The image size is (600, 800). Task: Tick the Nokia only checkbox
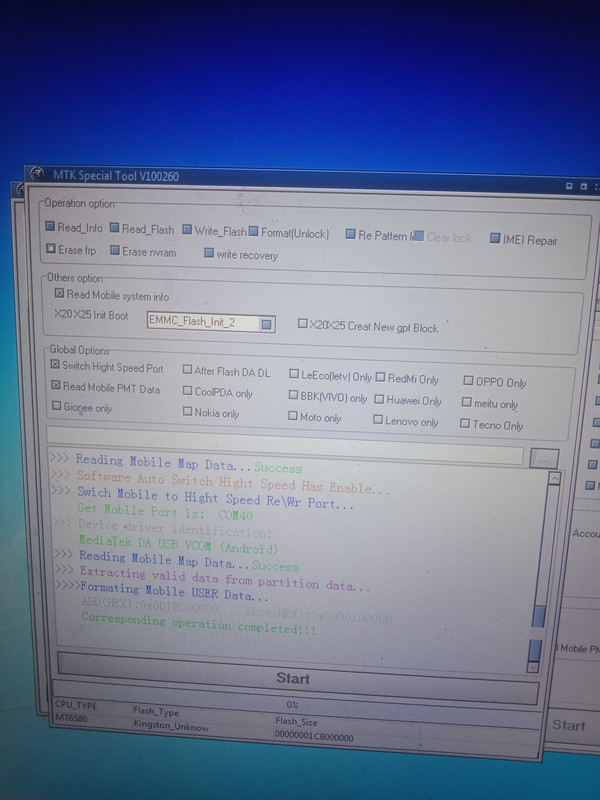tap(187, 411)
